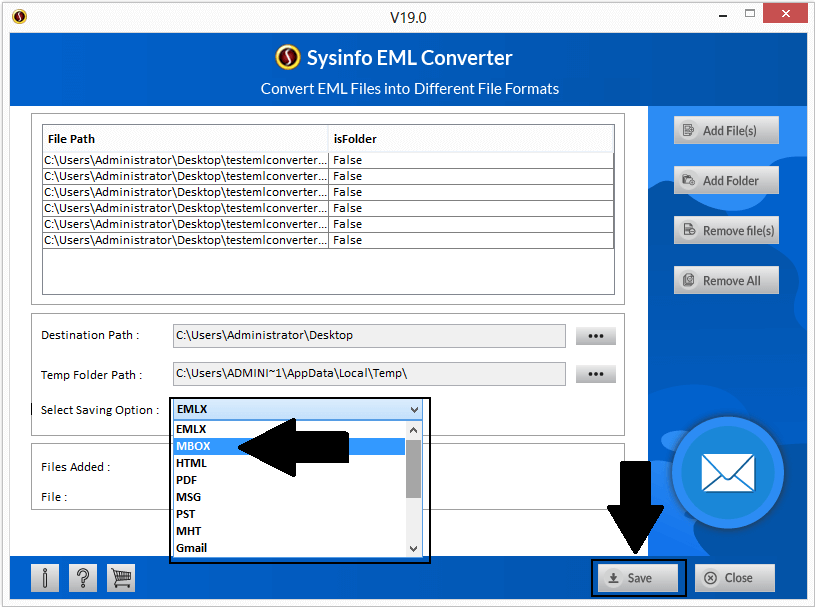Image resolution: width=815 pixels, height=607 pixels.
Task: Click the shopping cart purchase icon
Action: coord(121,578)
